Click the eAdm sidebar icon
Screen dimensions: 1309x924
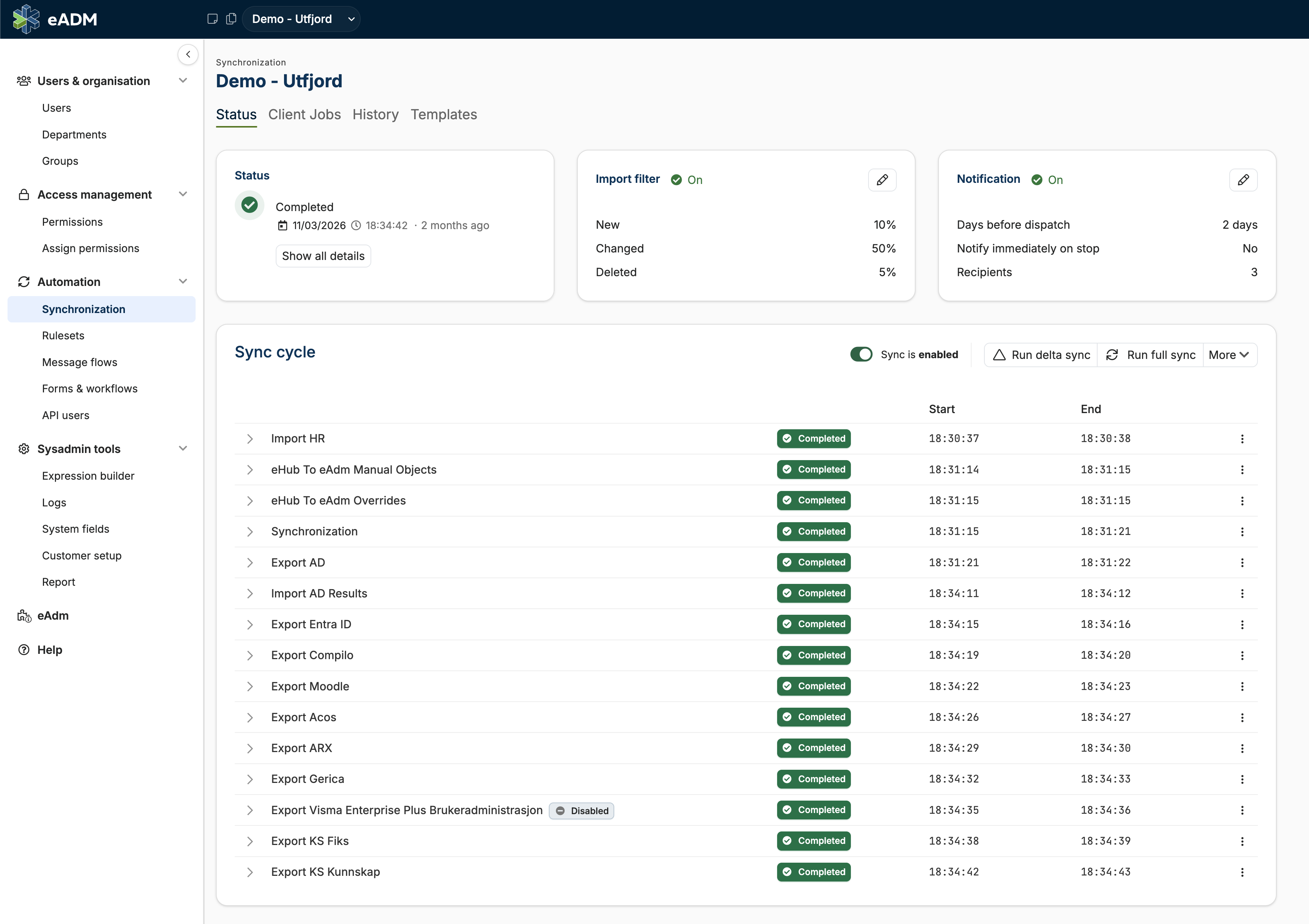[24, 616]
